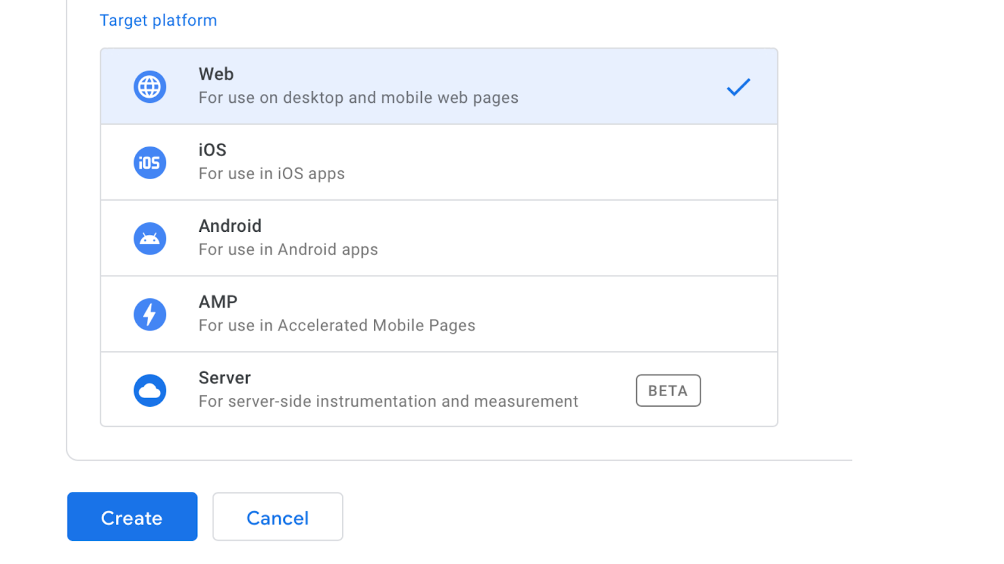The image size is (1004, 564).
Task: Click 'For use in iOS apps' description
Action: click(271, 173)
